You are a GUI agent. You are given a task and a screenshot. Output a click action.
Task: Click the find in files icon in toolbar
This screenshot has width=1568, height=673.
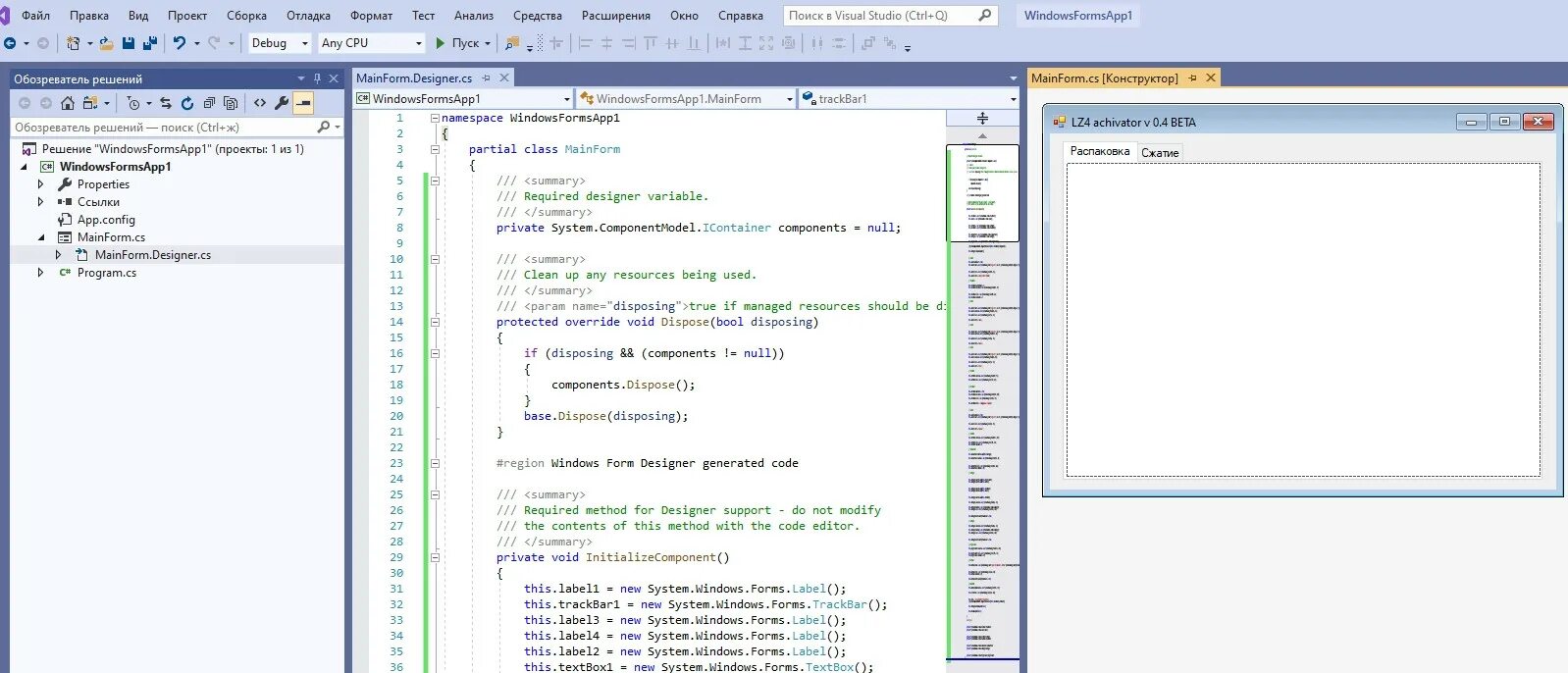click(x=512, y=43)
